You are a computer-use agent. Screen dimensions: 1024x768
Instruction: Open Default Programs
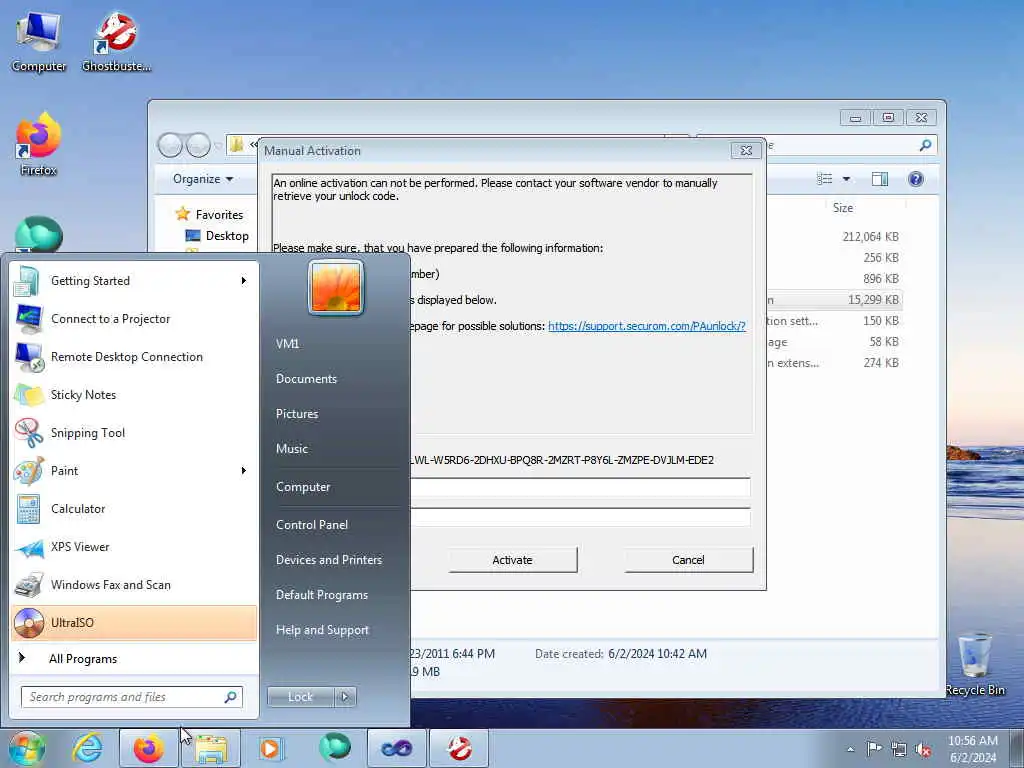322,595
